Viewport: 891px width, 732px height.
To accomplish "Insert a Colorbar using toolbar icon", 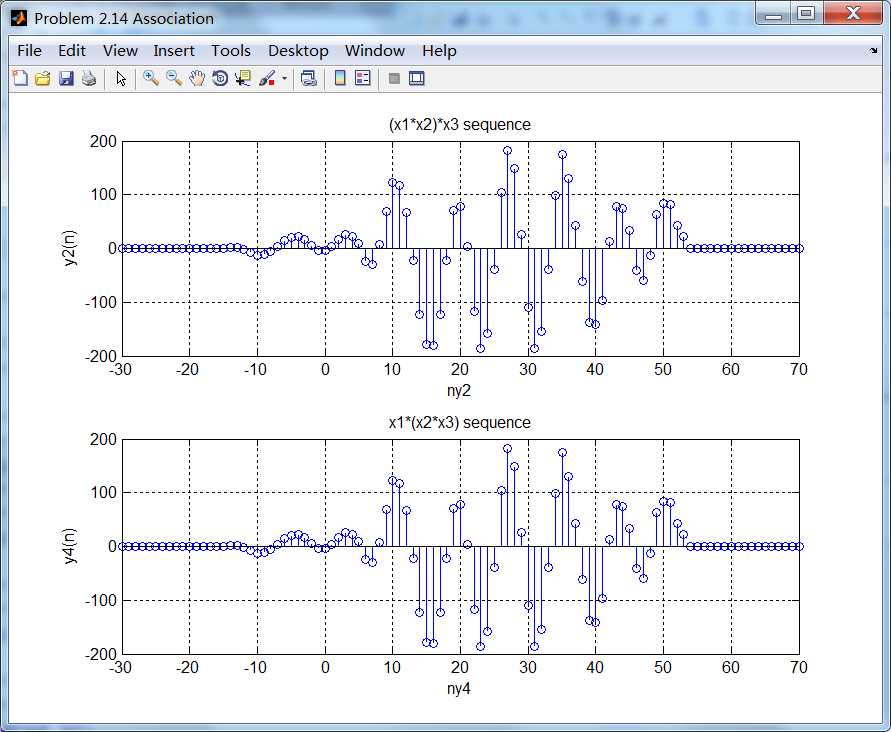I will [340, 78].
